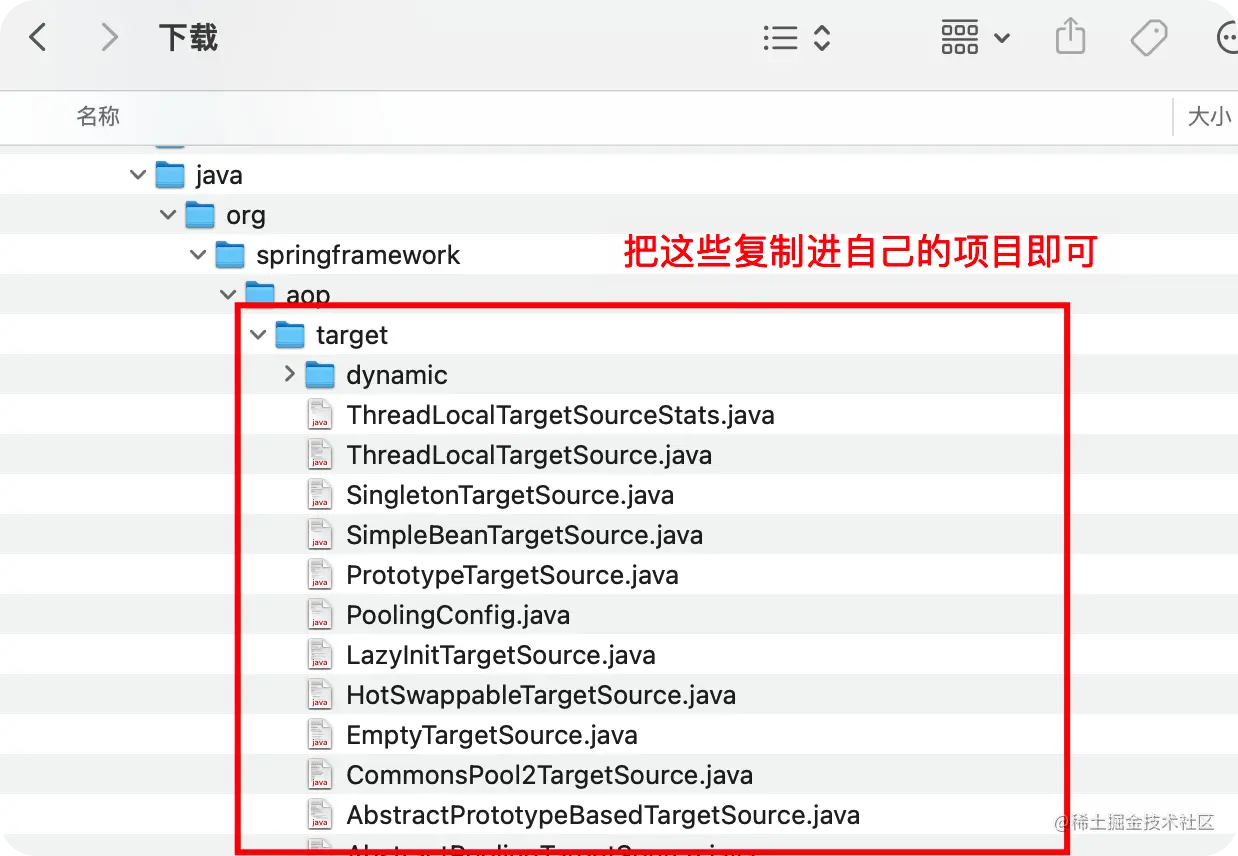
Task: Collapse the org folder chevron
Action: pyautogui.click(x=168, y=215)
